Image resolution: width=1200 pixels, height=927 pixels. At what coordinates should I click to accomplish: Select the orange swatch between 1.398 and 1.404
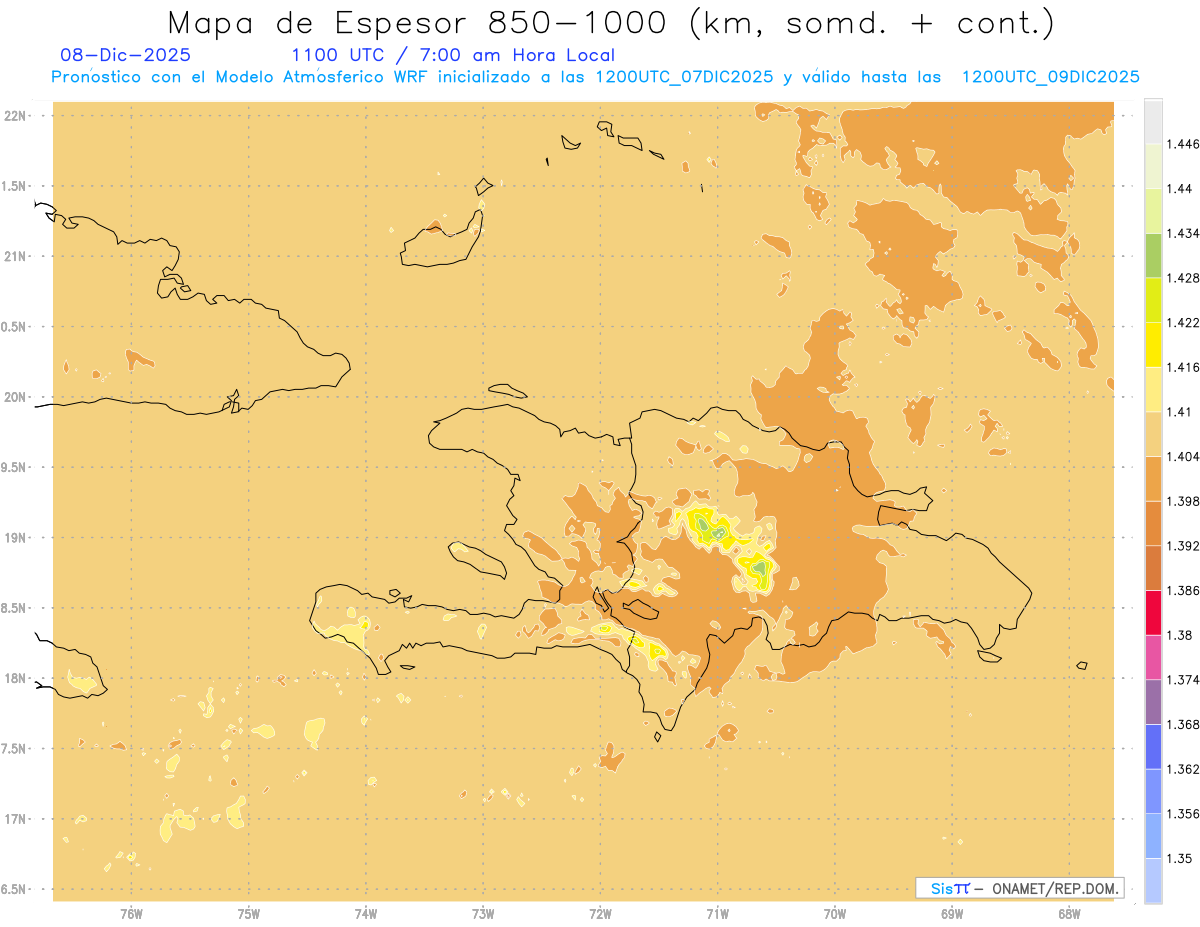pos(1153,479)
